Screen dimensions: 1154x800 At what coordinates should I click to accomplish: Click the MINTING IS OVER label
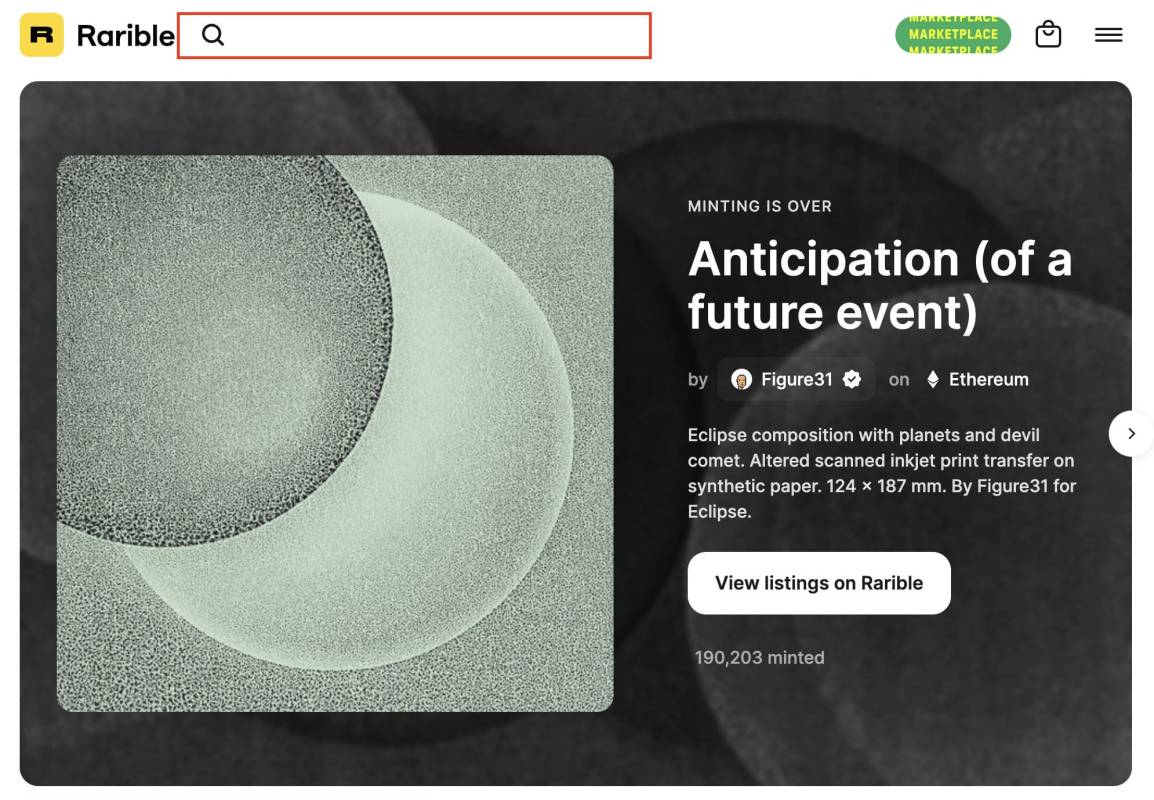click(x=760, y=207)
